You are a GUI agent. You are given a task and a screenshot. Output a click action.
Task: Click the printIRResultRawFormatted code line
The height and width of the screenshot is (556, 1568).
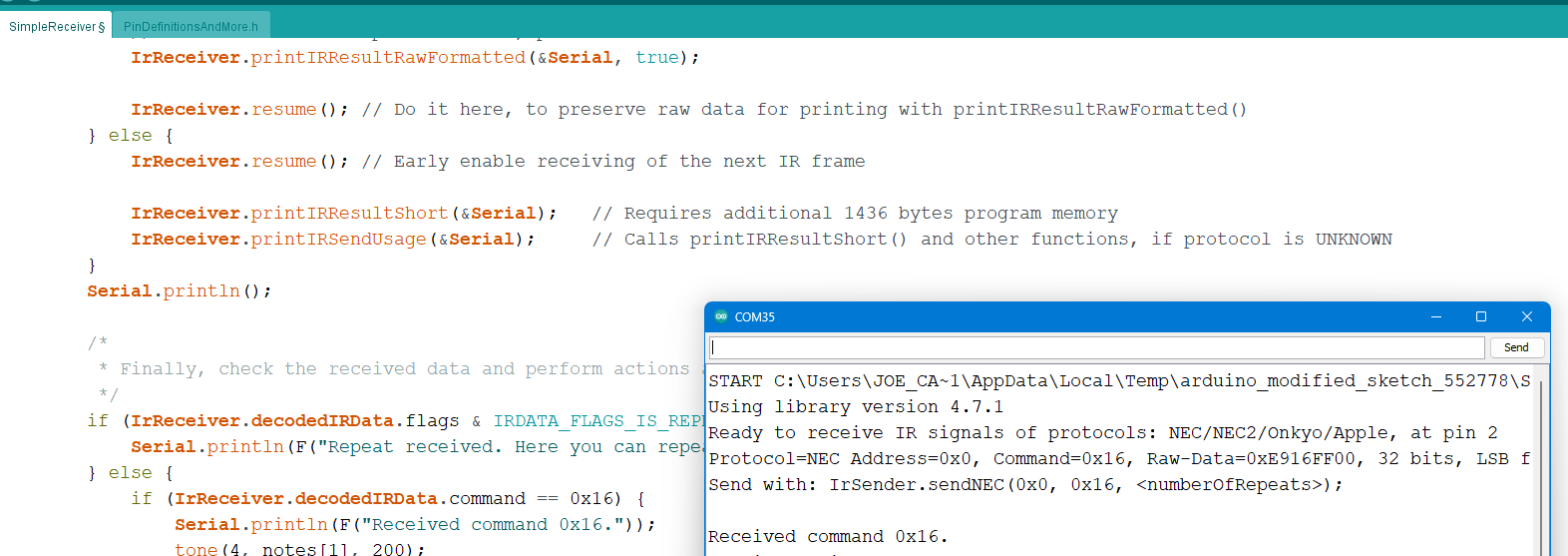415,57
